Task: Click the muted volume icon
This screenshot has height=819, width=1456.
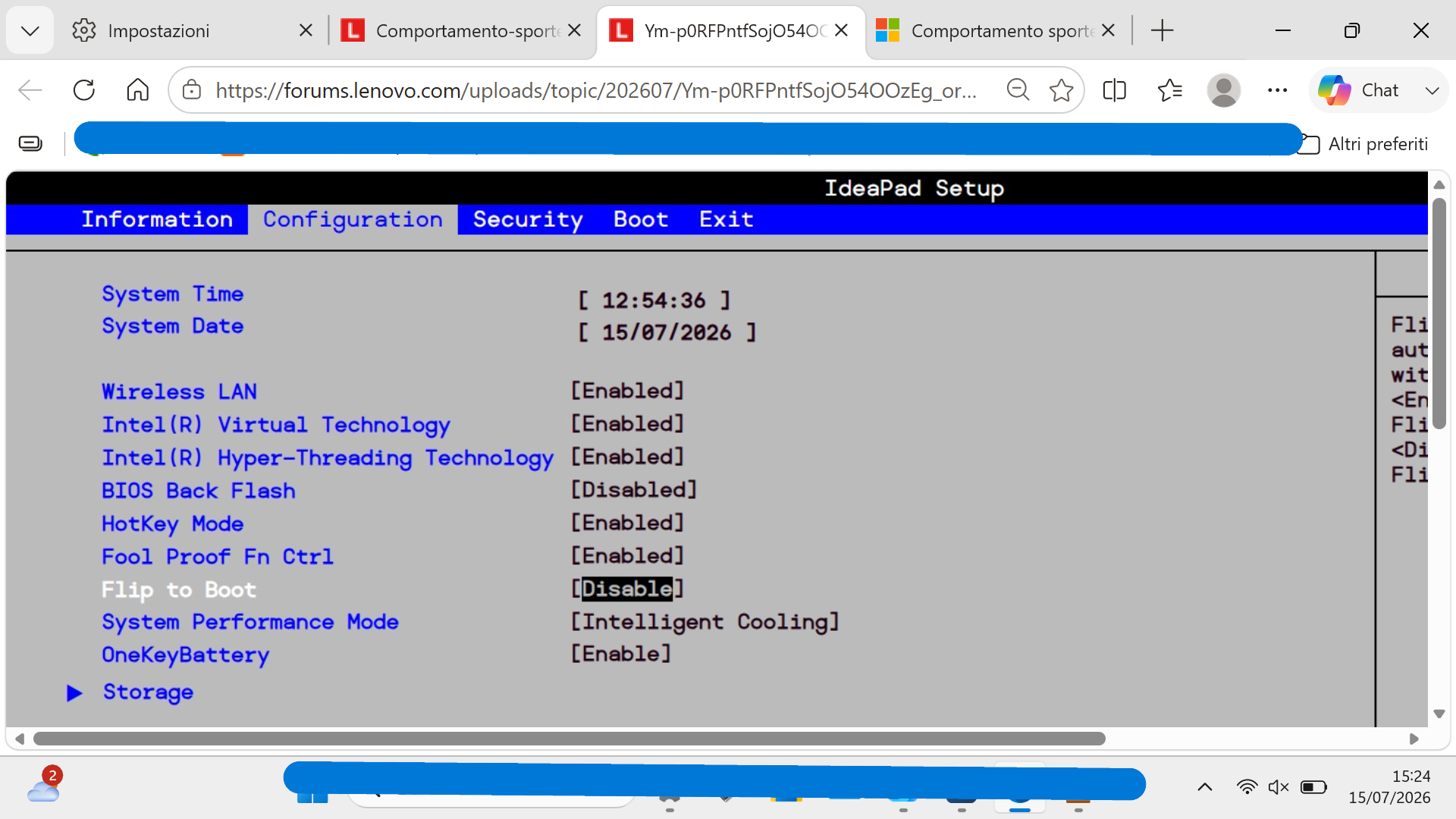Action: pos(1279,787)
